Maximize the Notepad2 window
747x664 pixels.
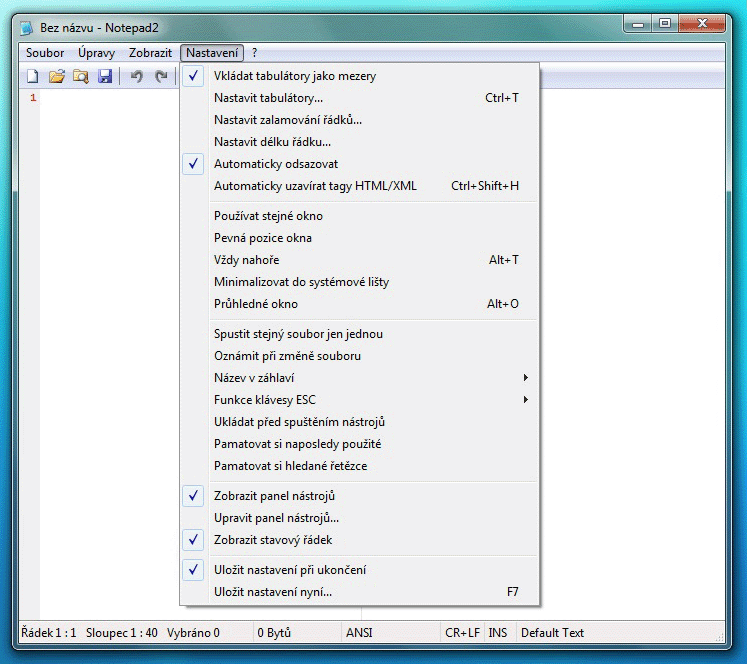tap(665, 24)
